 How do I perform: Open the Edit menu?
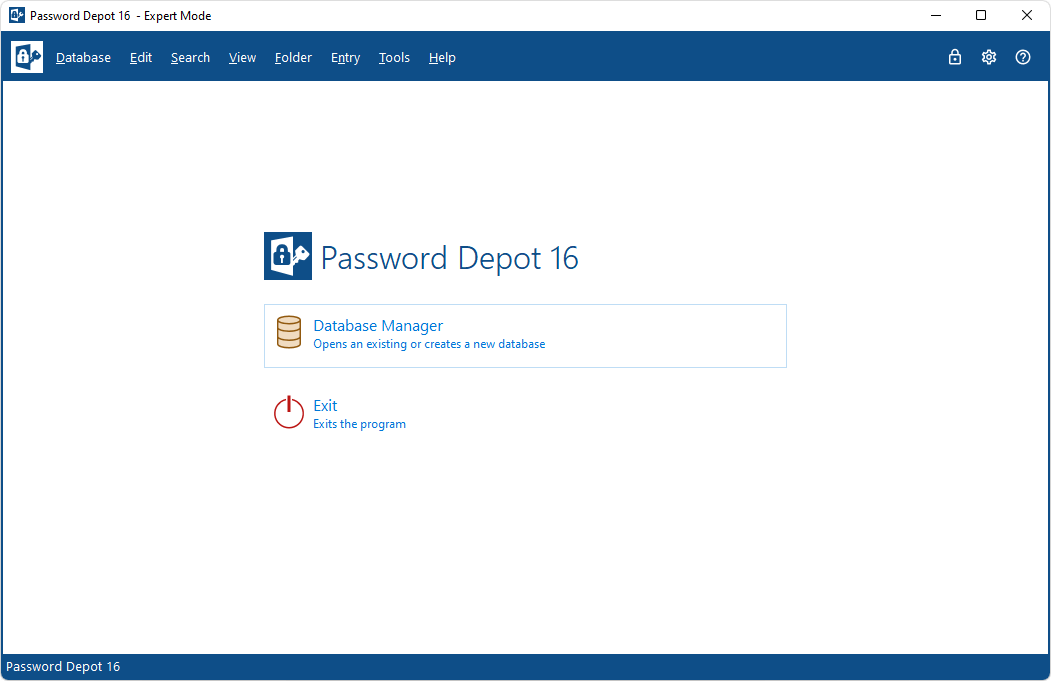pos(141,58)
